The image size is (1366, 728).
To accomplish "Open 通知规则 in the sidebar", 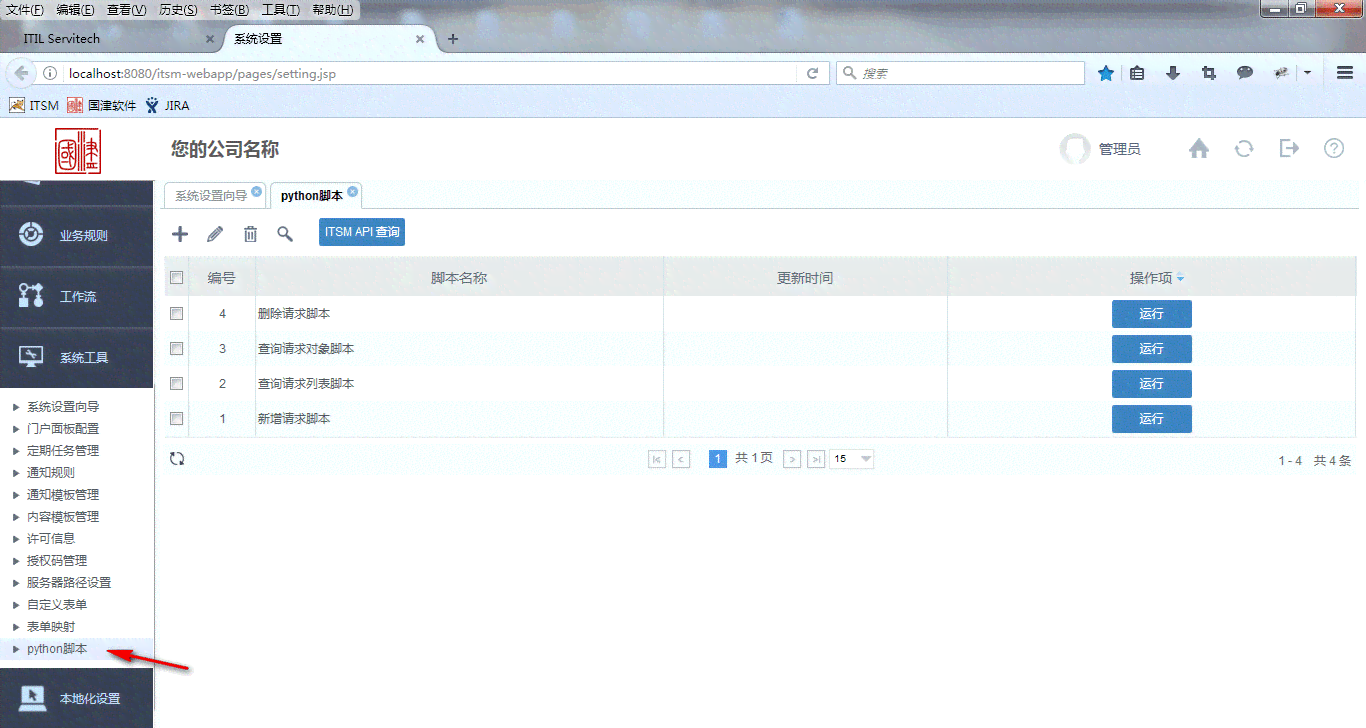I will [x=50, y=473].
